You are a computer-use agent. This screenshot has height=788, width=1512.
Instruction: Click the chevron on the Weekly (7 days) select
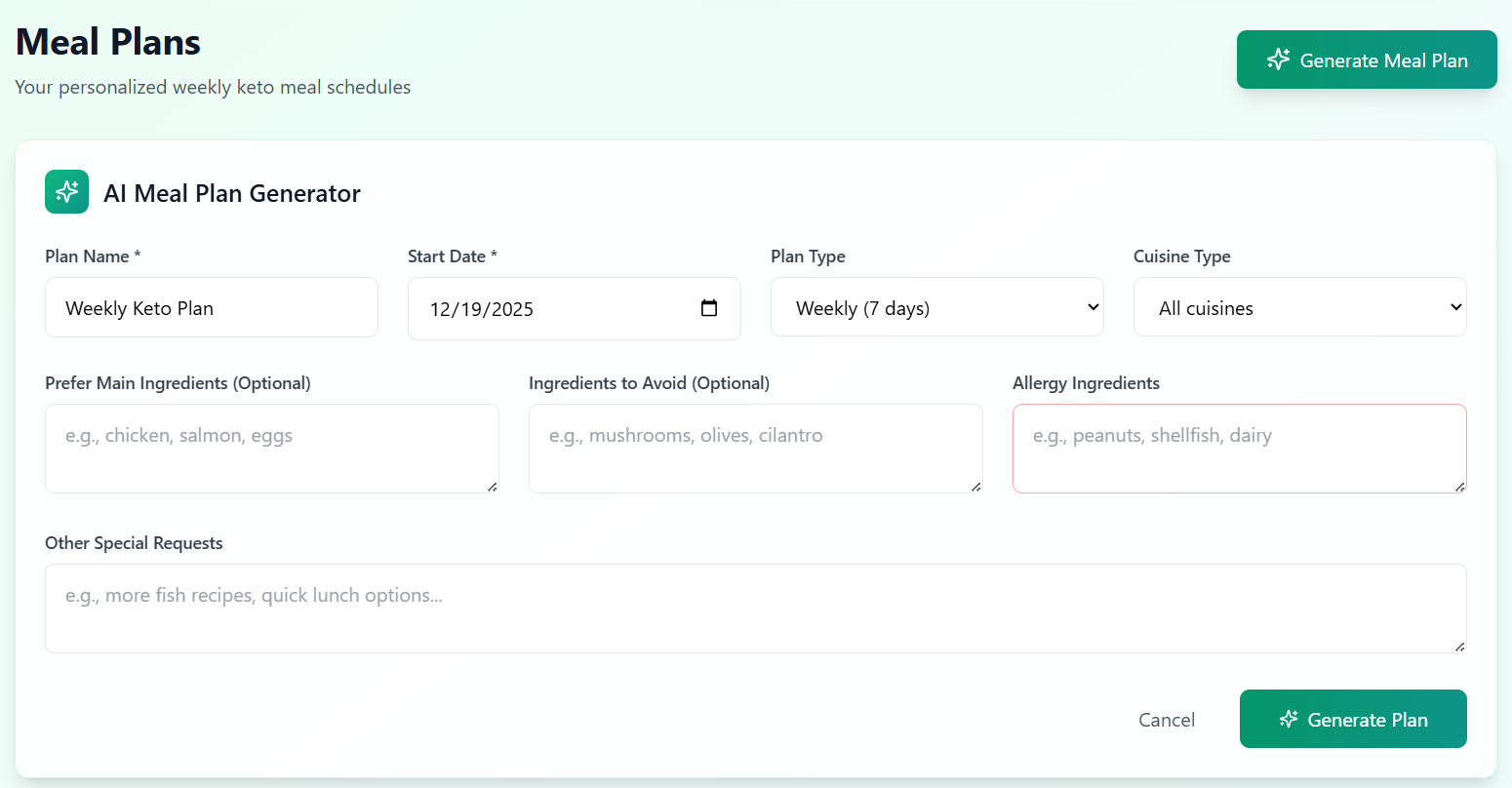[x=1093, y=306]
